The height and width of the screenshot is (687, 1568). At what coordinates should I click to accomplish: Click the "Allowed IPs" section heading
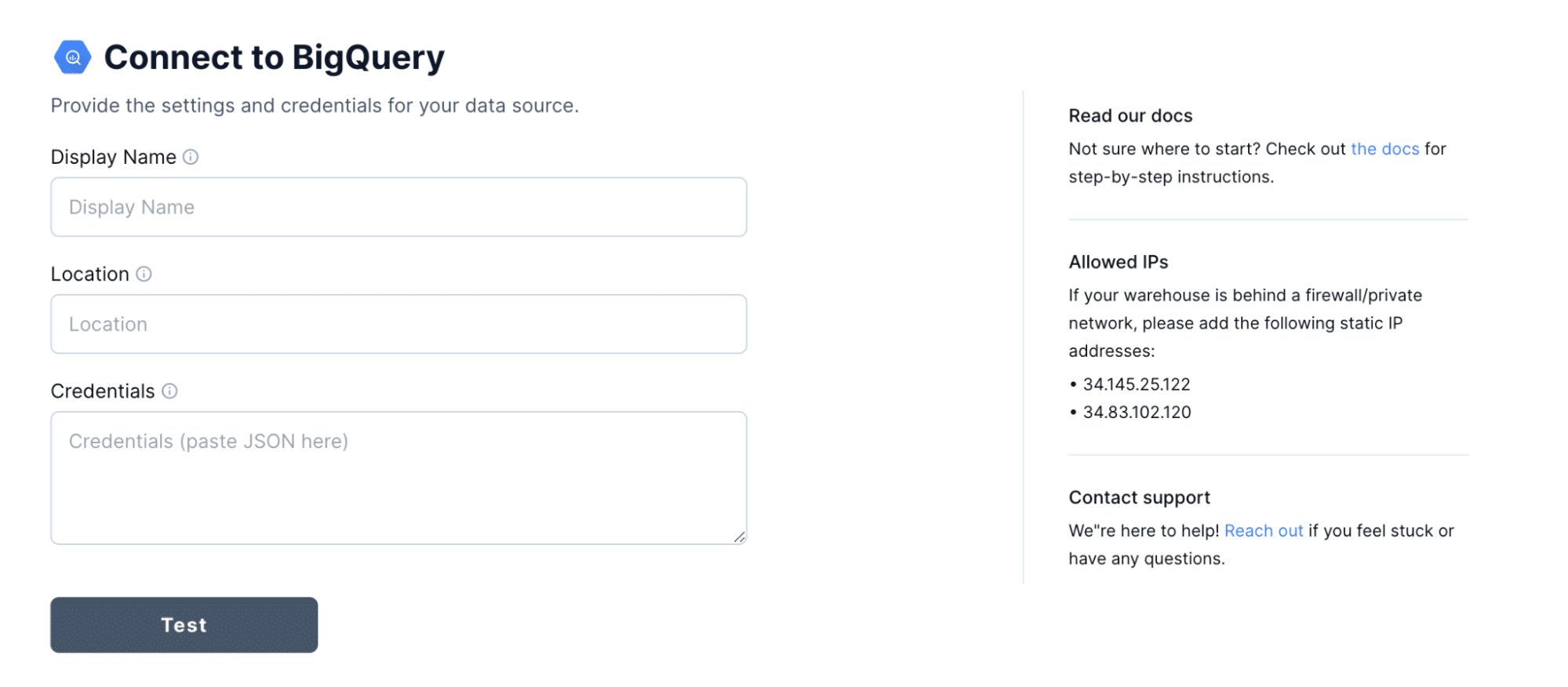1119,262
